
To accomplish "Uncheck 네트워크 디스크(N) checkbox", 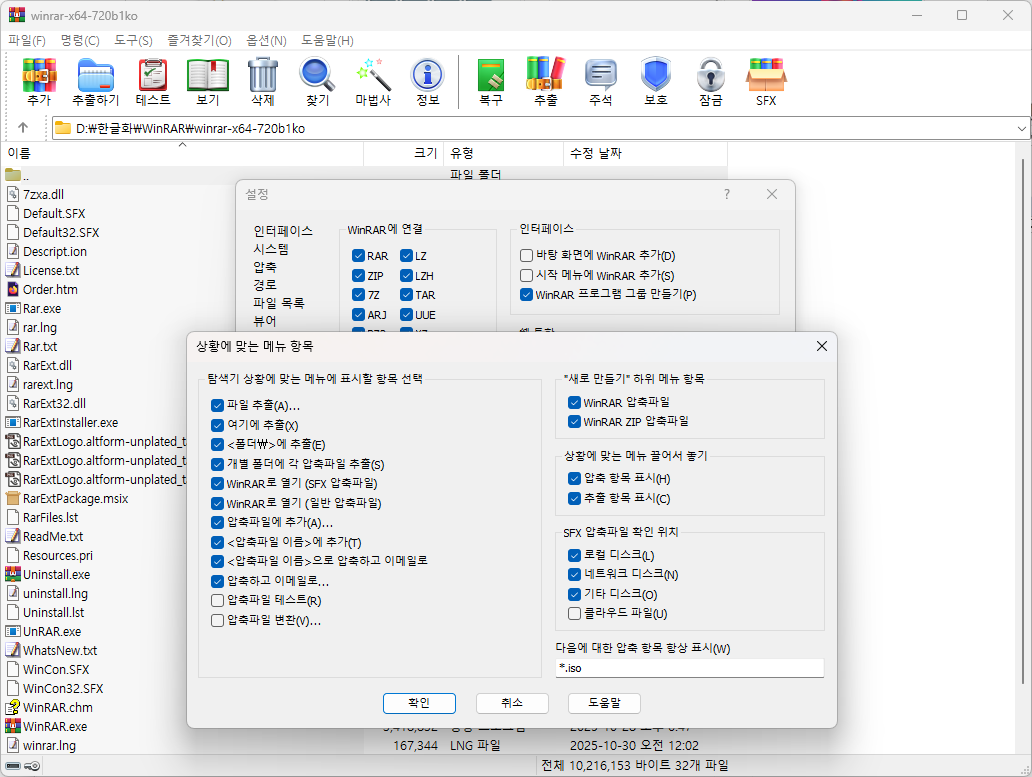I will (574, 574).
